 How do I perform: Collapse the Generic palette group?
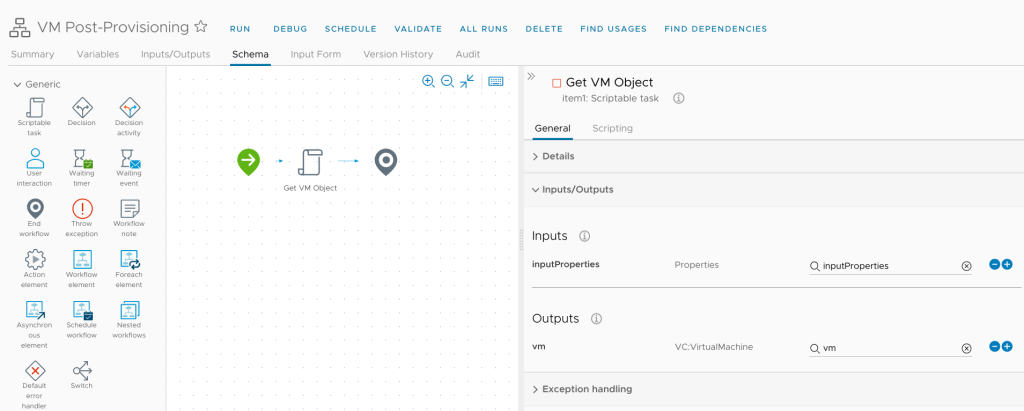click(x=17, y=84)
